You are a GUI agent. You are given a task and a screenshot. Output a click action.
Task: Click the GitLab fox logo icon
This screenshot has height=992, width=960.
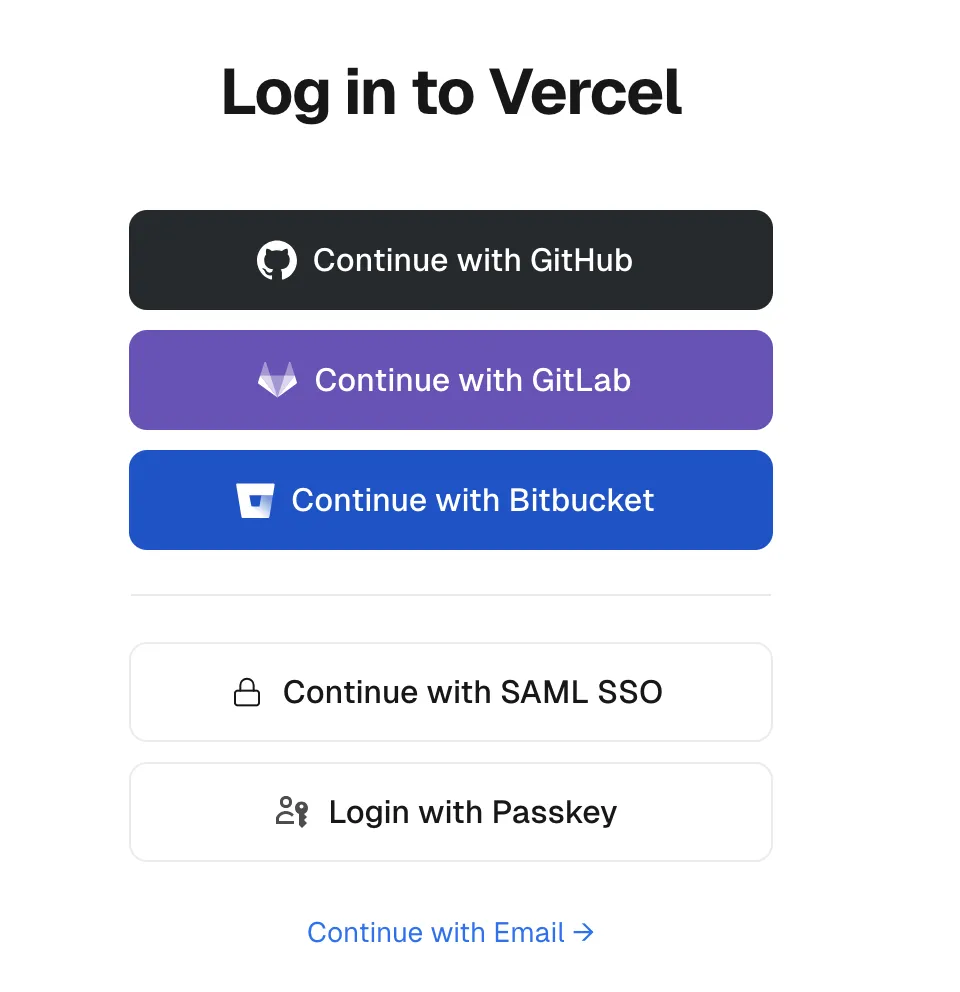click(277, 380)
